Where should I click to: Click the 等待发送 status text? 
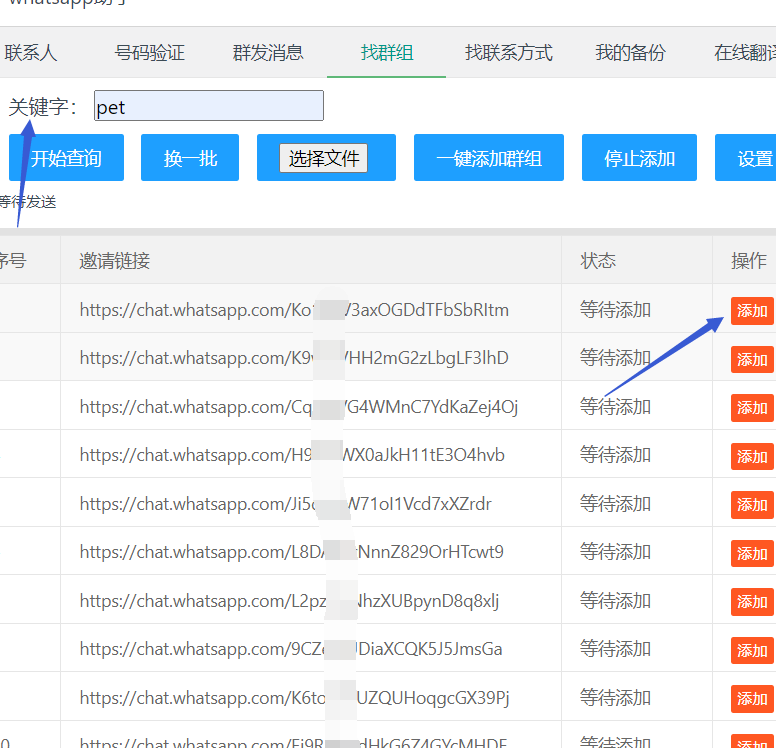[28, 202]
